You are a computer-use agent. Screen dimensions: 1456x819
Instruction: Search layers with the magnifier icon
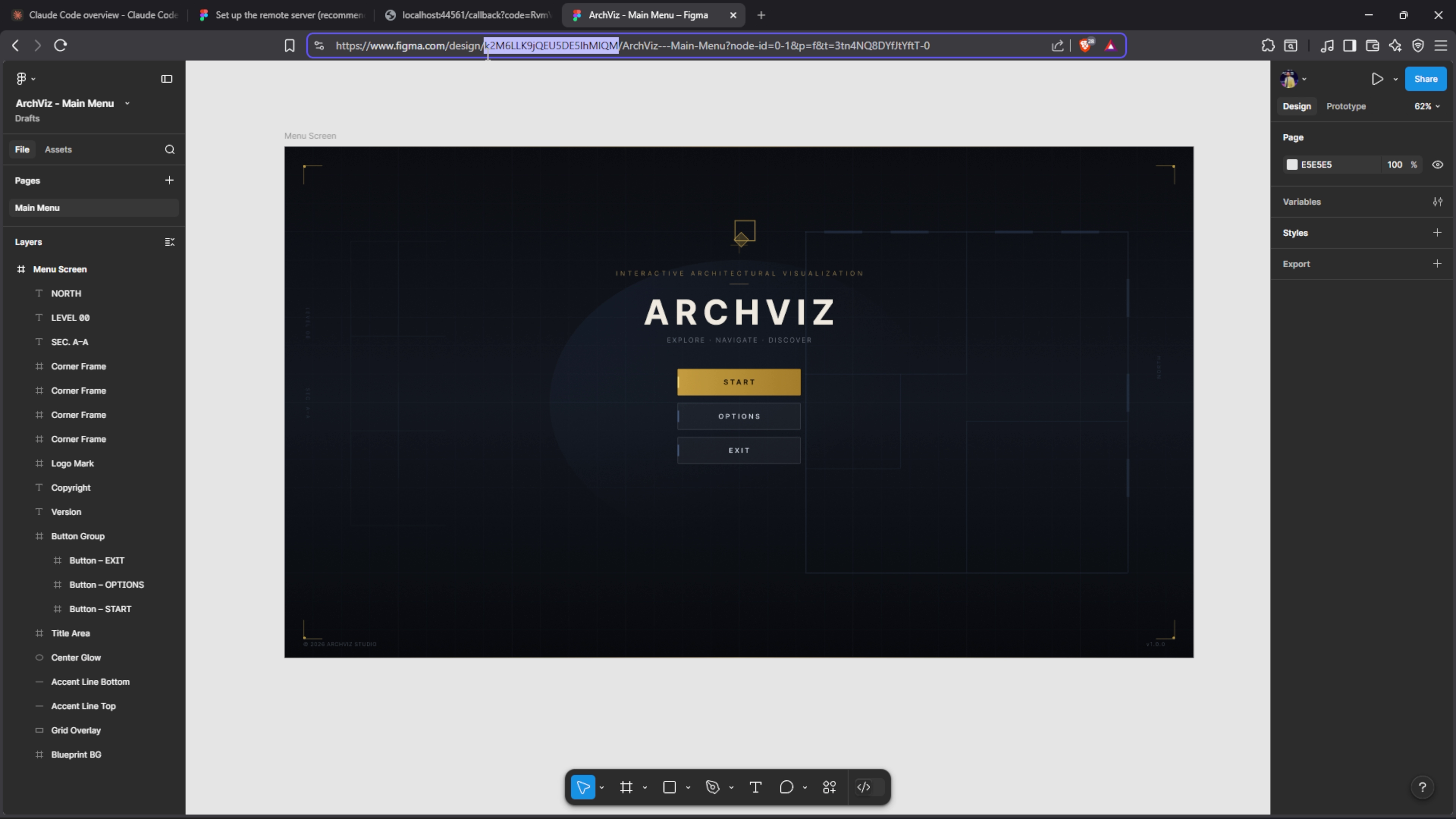169,149
